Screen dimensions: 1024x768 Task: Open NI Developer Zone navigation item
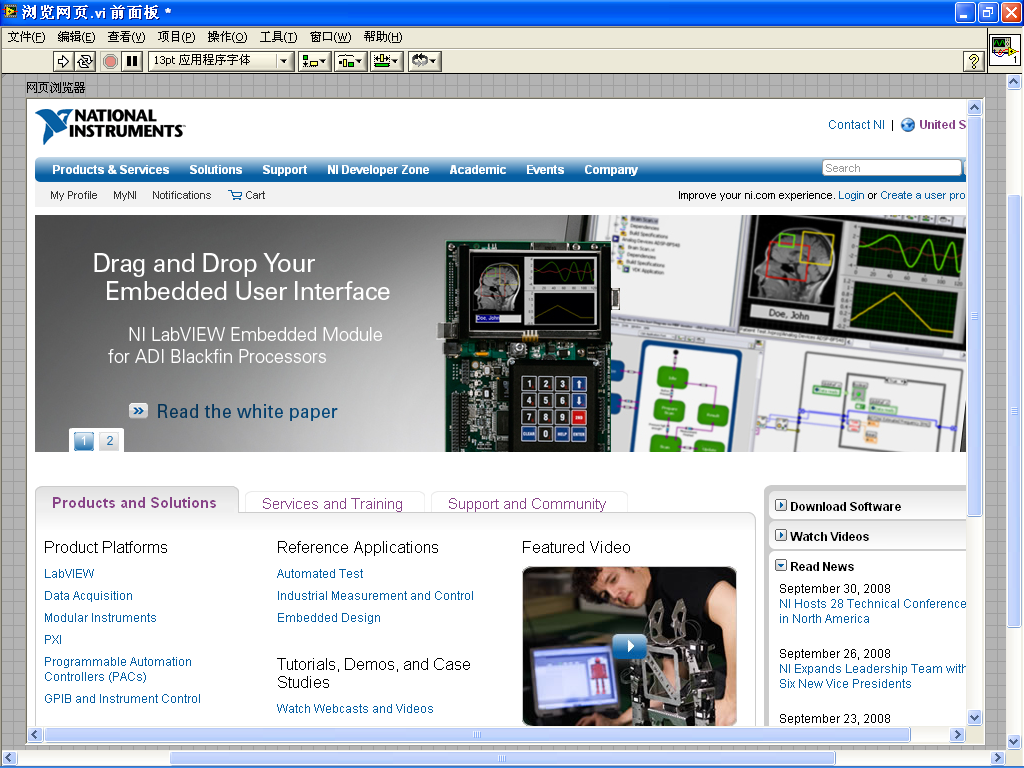pyautogui.click(x=378, y=170)
